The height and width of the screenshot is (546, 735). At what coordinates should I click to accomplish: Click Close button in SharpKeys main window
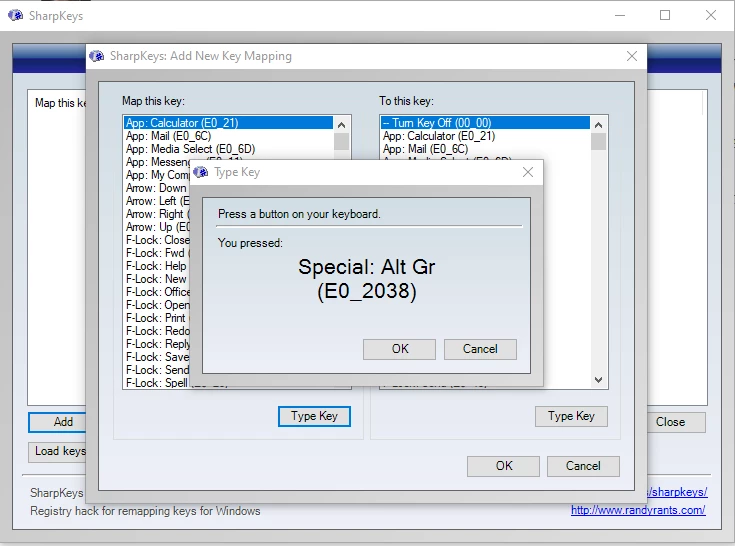676,422
